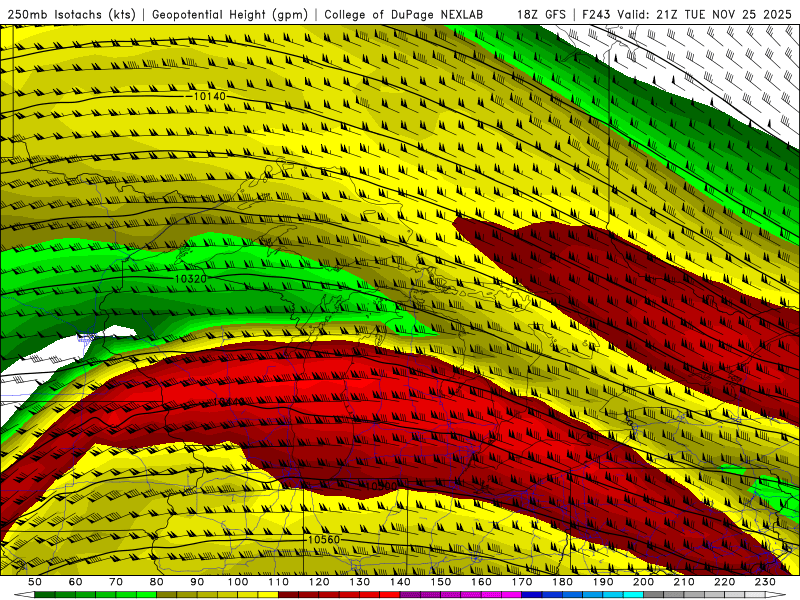Screen dimensions: 800x600
Task: Select the bright red swatch under 140
Action: 390,595
